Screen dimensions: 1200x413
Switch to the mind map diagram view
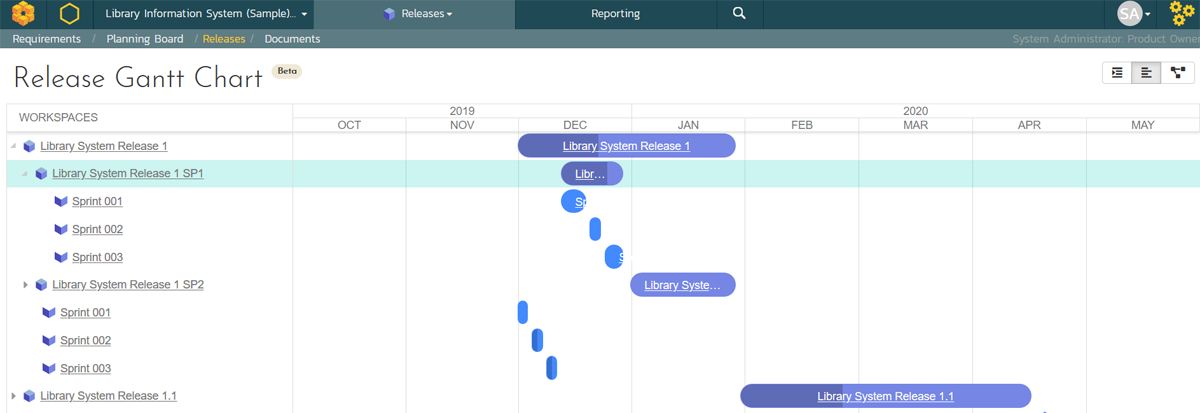tap(1177, 73)
